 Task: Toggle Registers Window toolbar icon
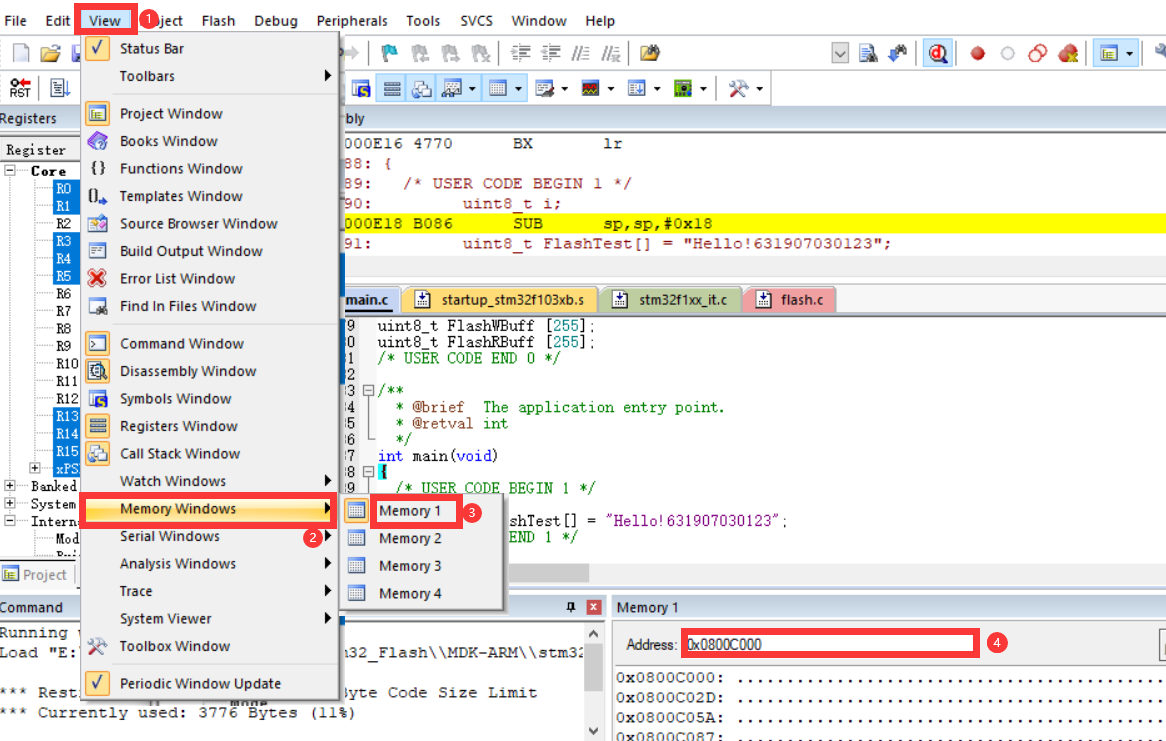(x=392, y=89)
